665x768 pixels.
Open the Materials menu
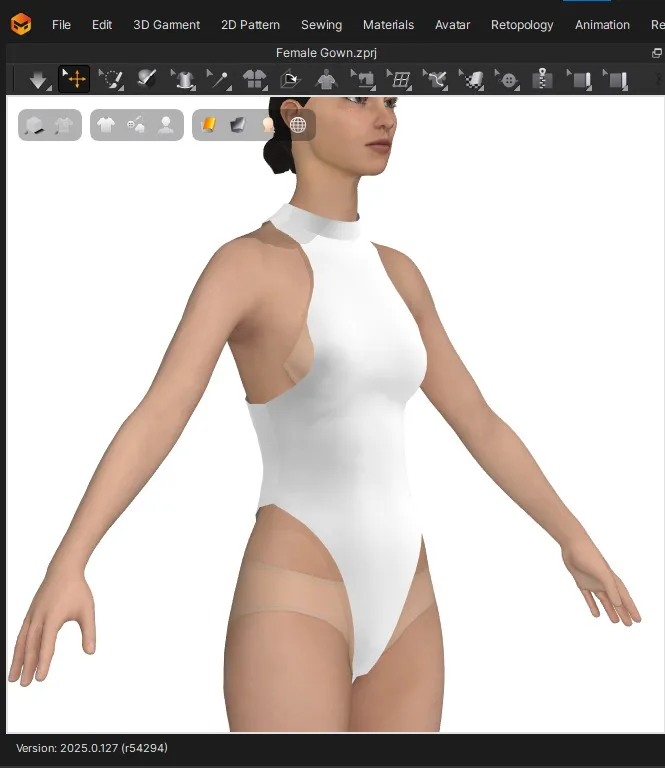[x=388, y=25]
